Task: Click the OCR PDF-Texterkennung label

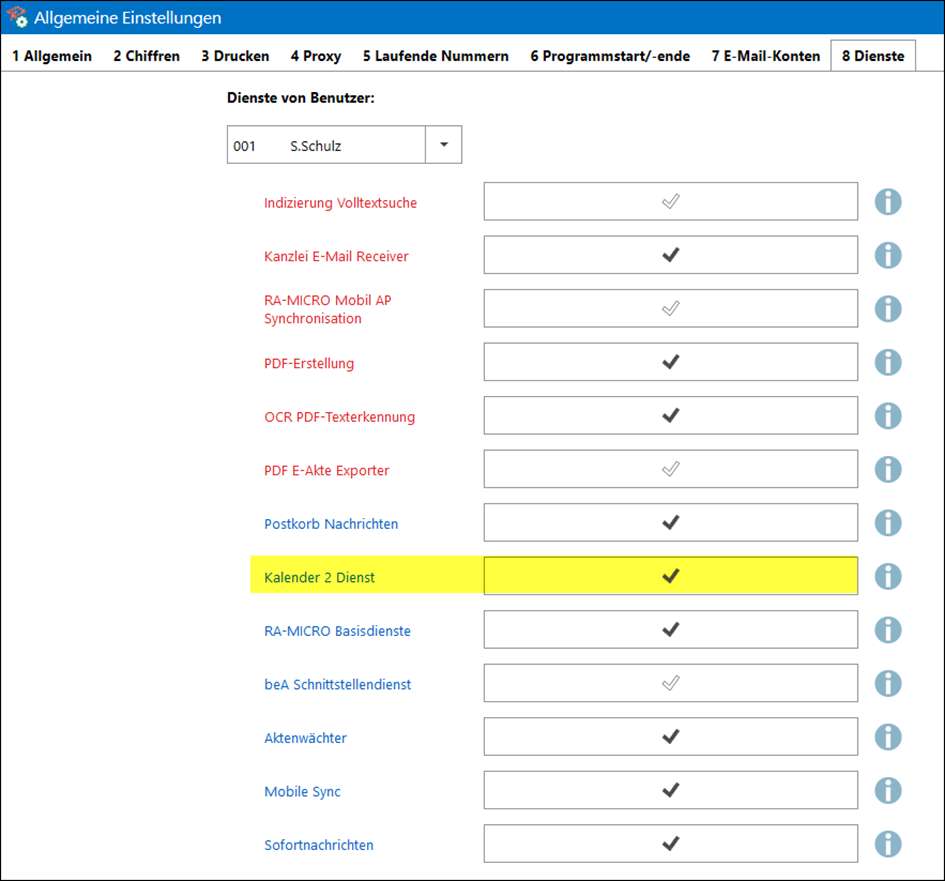Action: click(339, 417)
